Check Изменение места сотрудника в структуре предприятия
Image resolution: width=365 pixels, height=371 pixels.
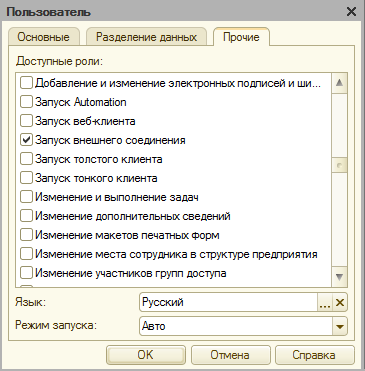click(26, 254)
